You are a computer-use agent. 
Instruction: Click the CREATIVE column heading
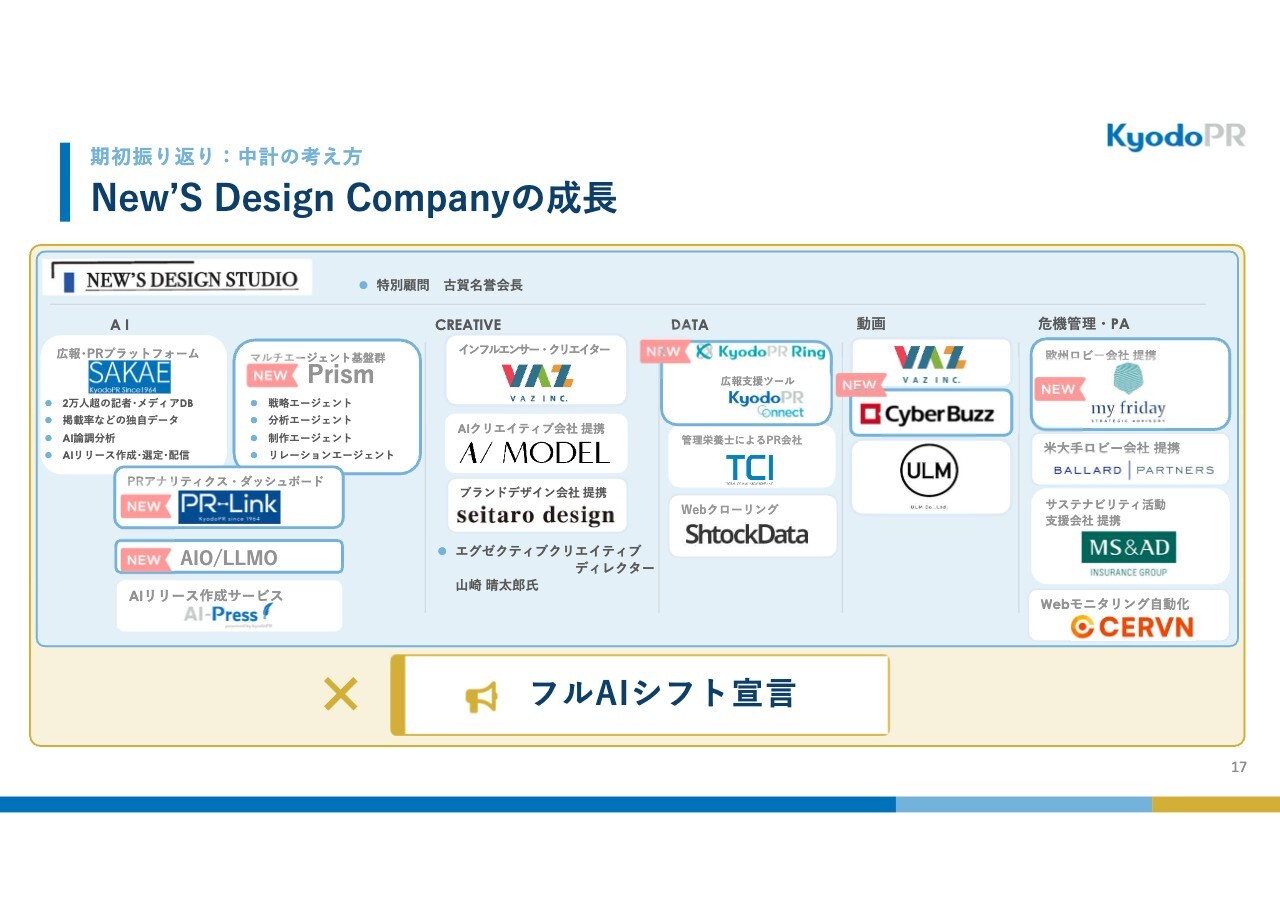(x=468, y=324)
